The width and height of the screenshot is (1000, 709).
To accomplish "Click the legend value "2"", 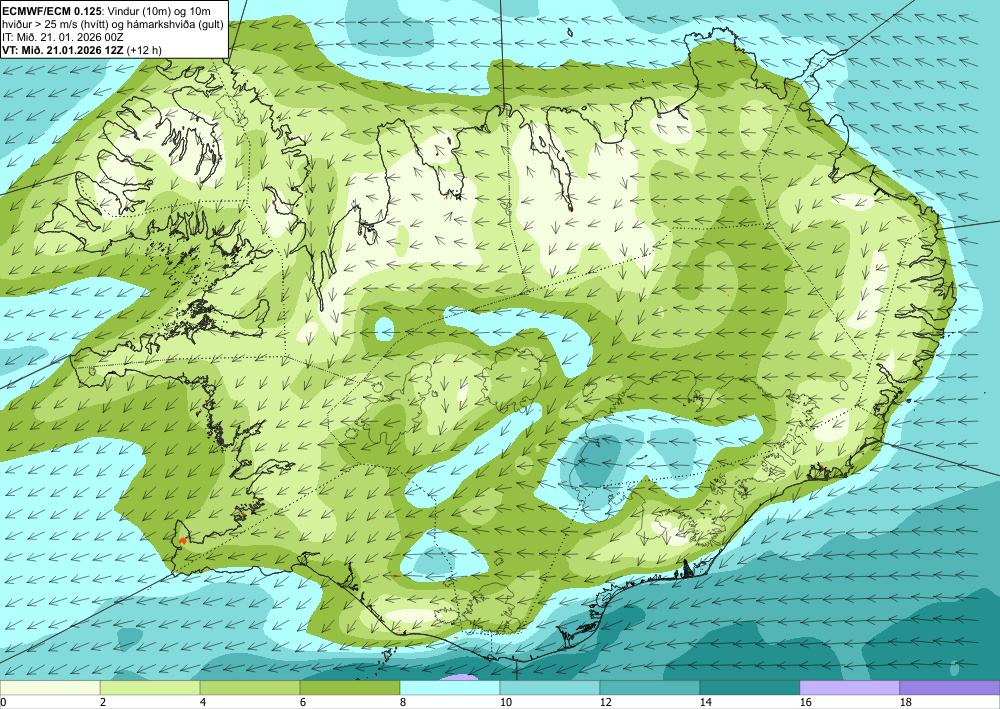I will tap(103, 703).
